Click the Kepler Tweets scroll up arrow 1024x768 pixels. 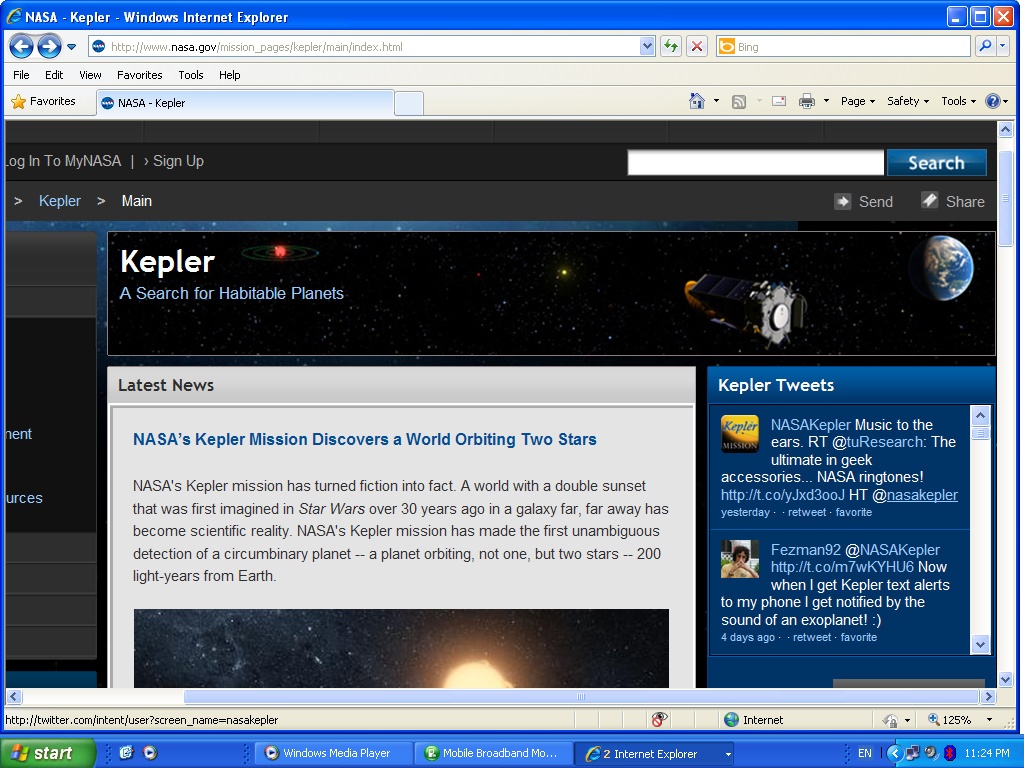pos(980,415)
